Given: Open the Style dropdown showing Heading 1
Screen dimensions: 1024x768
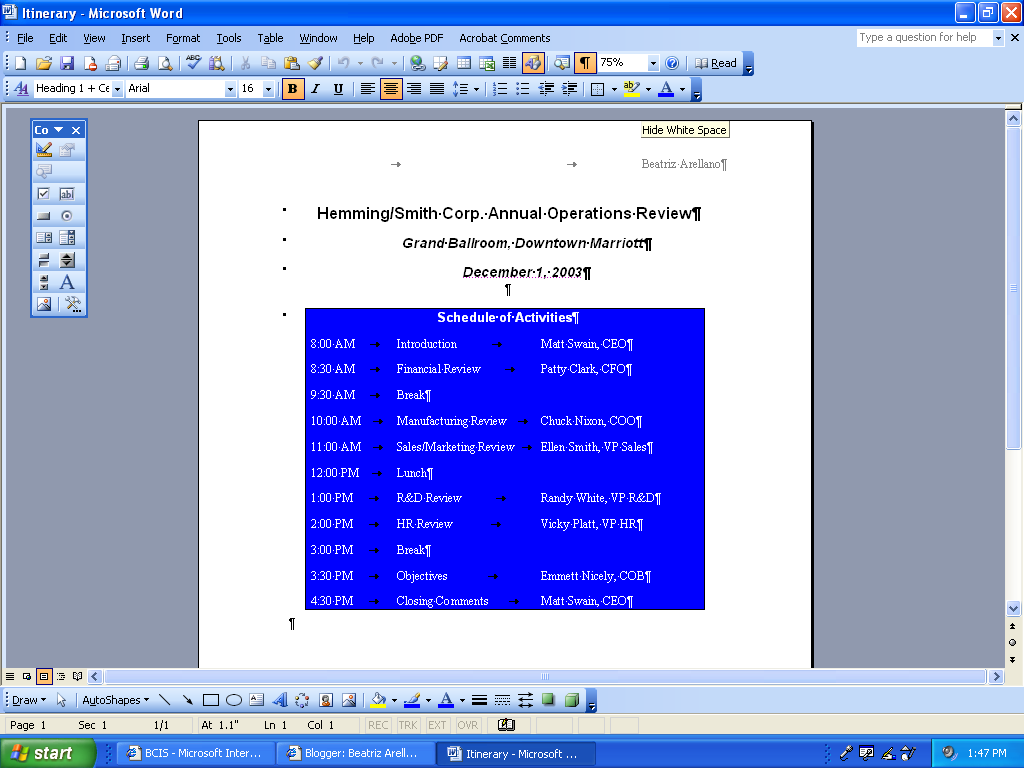Looking at the screenshot, I should tap(117, 89).
